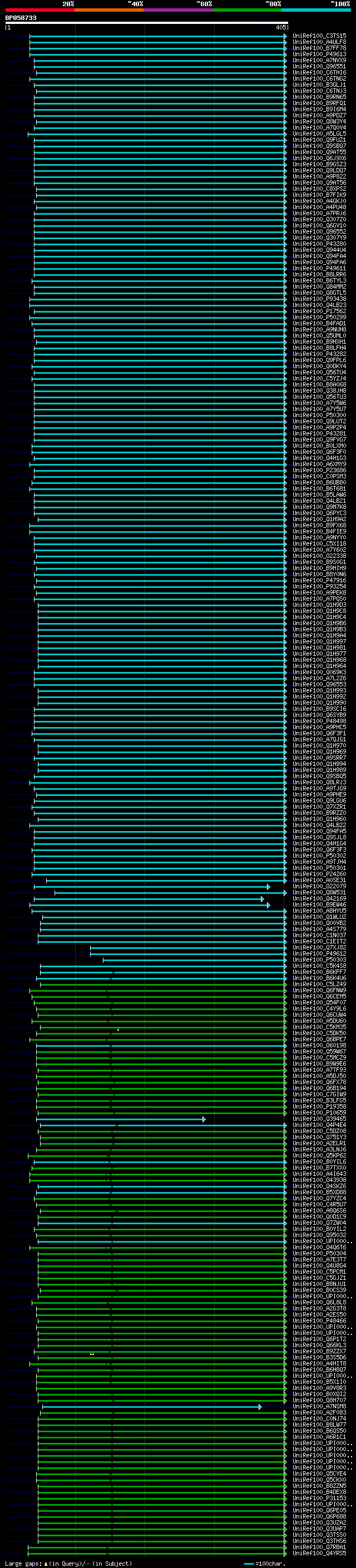
Task: Select the UniRef100_B9RN65 label
Action: coord(319,97)
